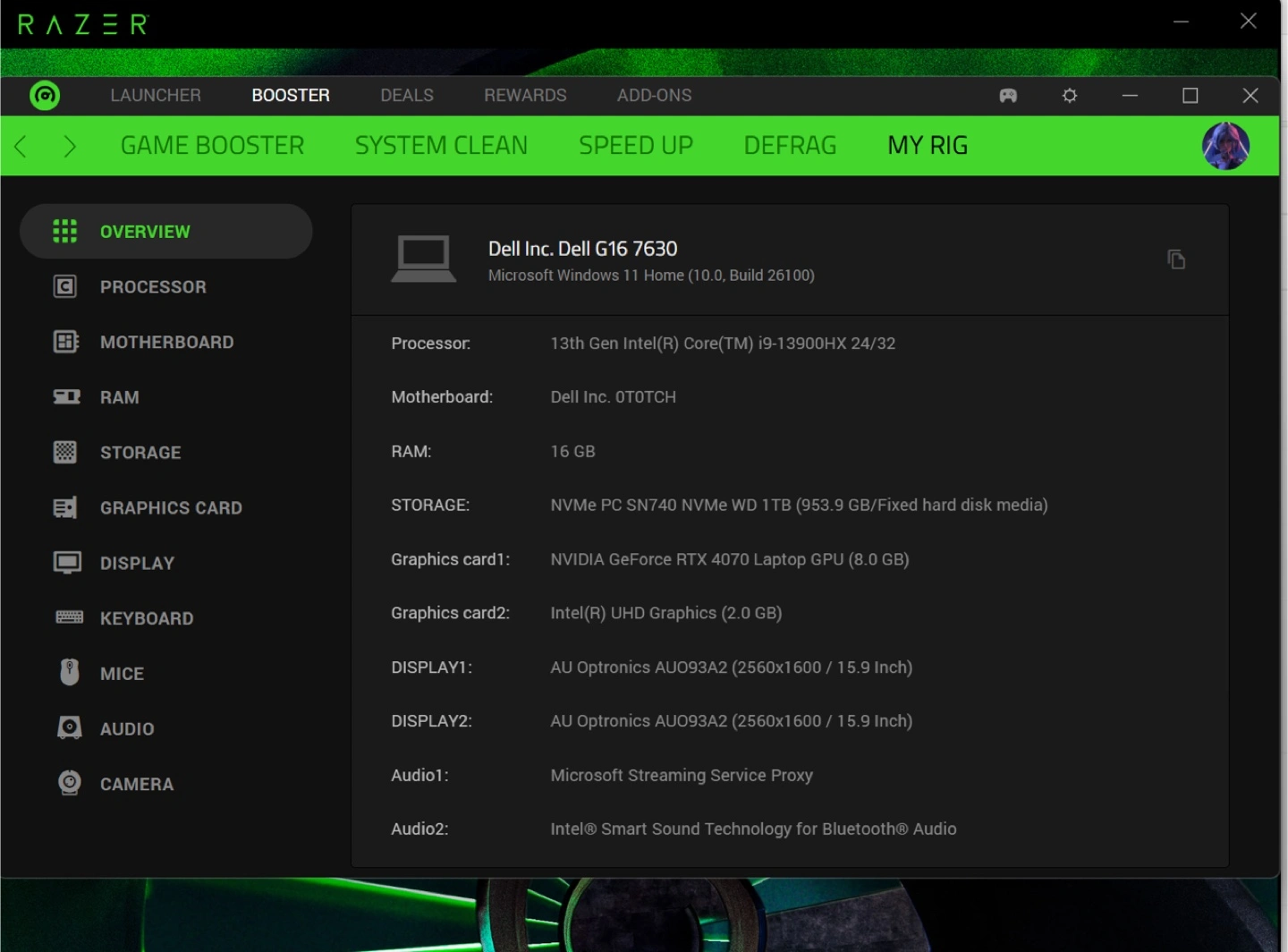Screen dimensions: 1288x952
Task: Click Intel Smart Sound Technology audio value
Action: pyautogui.click(x=753, y=829)
